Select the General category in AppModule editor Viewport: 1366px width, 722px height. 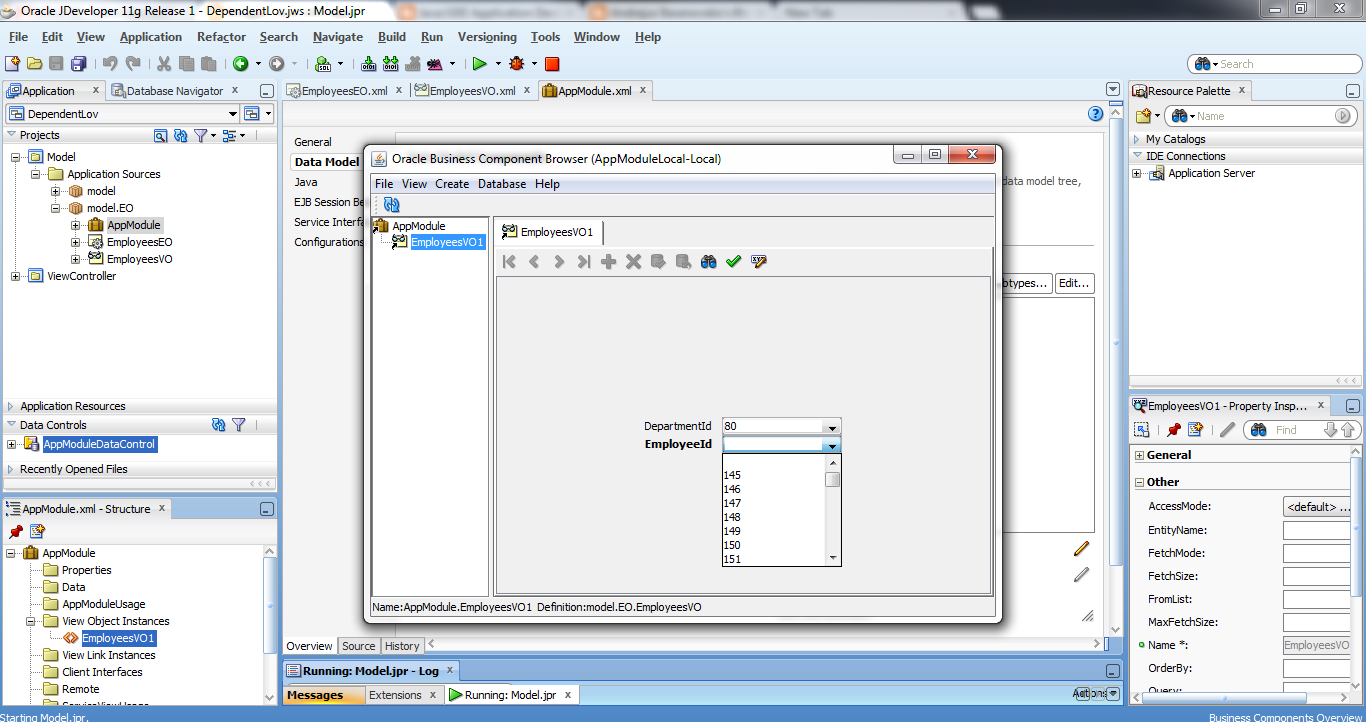click(313, 142)
